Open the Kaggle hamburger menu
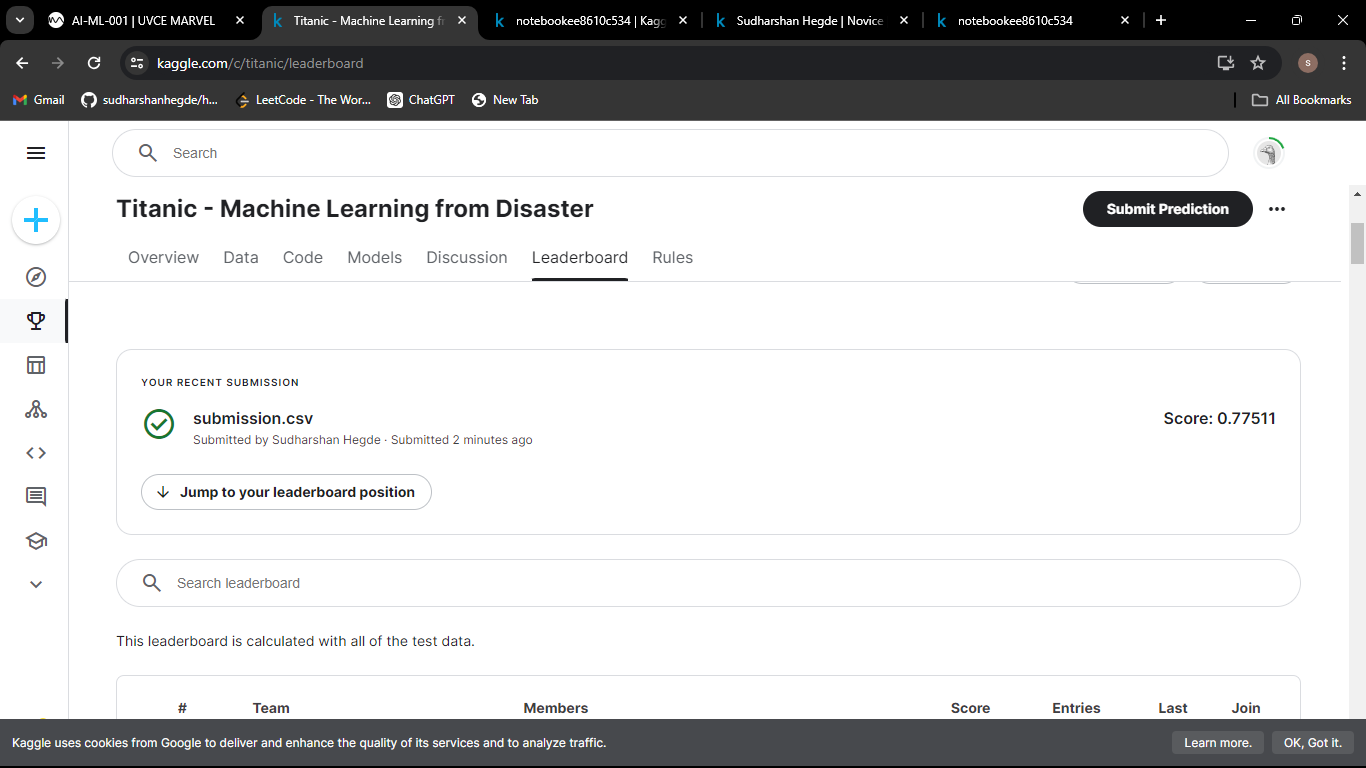Screen dimensions: 1366x768 [x=36, y=153]
